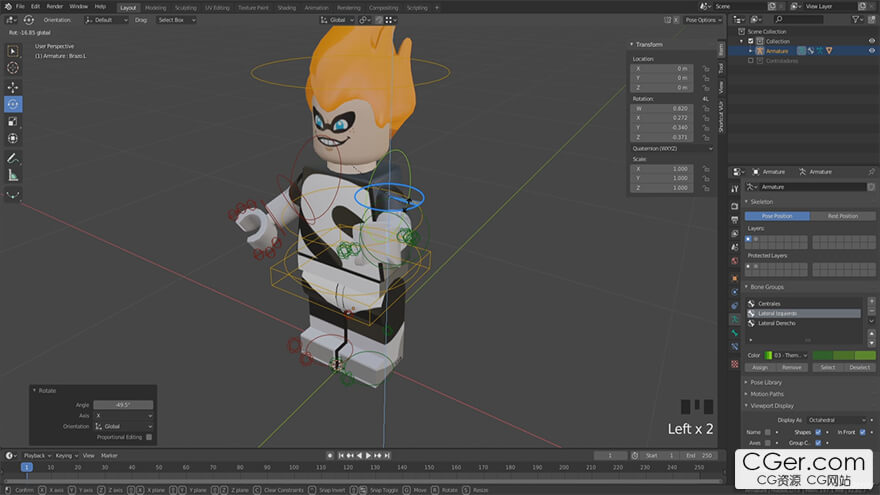Open the View Layer properties tab
The image size is (880, 495).
pyautogui.click(x=735, y=233)
